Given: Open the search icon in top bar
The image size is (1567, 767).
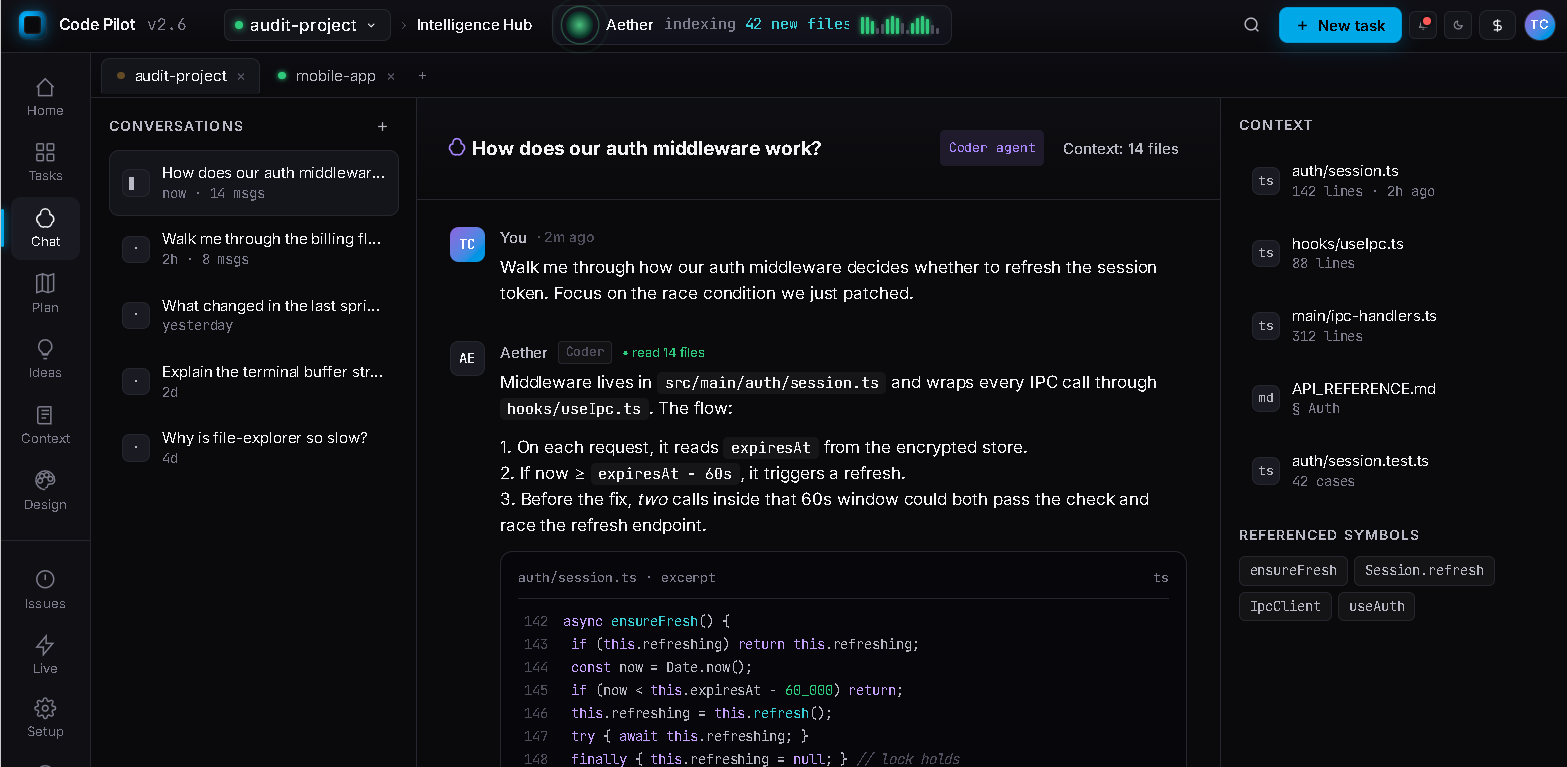Looking at the screenshot, I should coord(1251,25).
